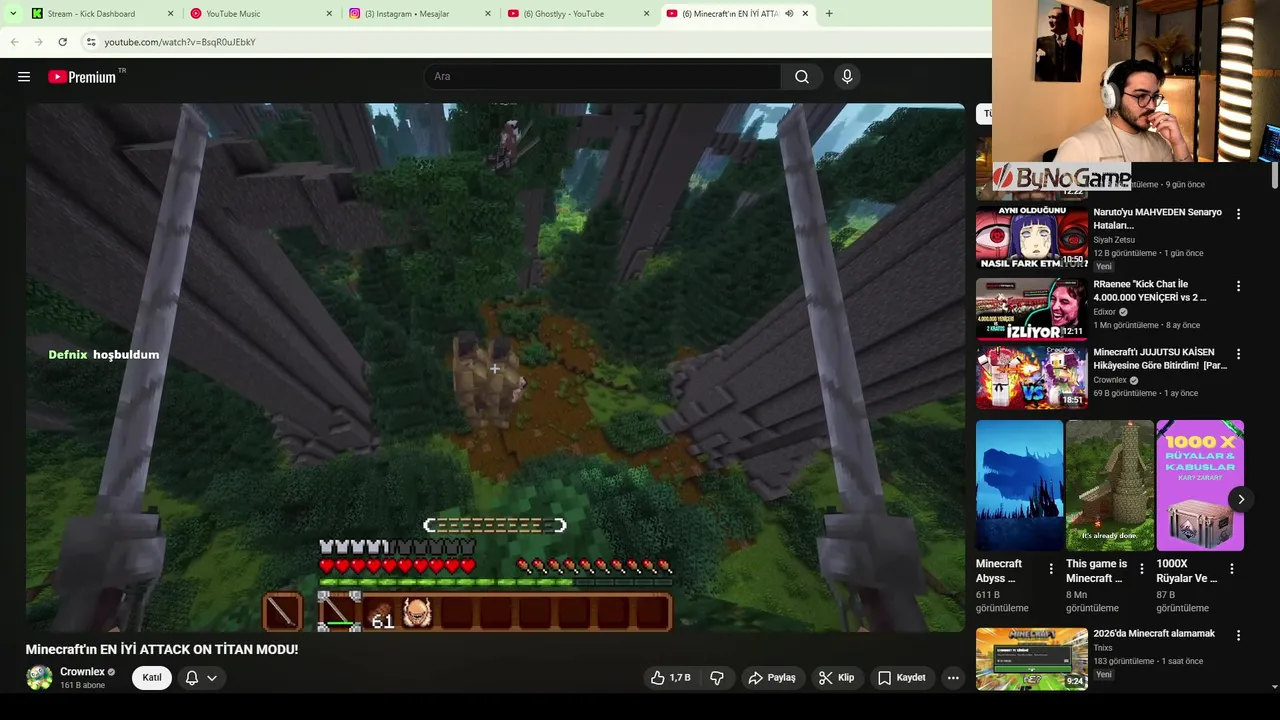Image resolution: width=1280 pixels, height=720 pixels.
Task: Open the Minecraft Abyss short thumbnail
Action: pos(1019,486)
